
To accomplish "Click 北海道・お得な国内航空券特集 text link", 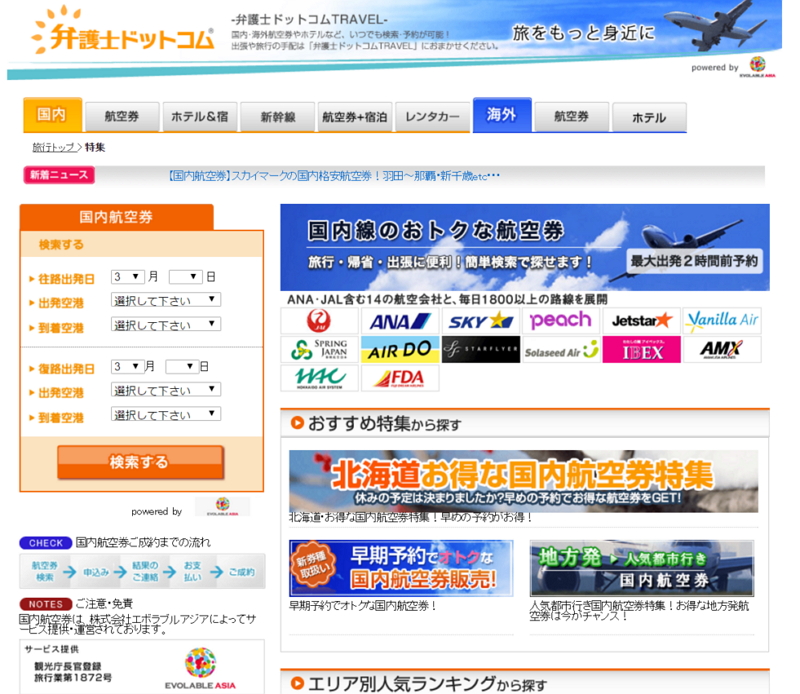I will pos(411,517).
